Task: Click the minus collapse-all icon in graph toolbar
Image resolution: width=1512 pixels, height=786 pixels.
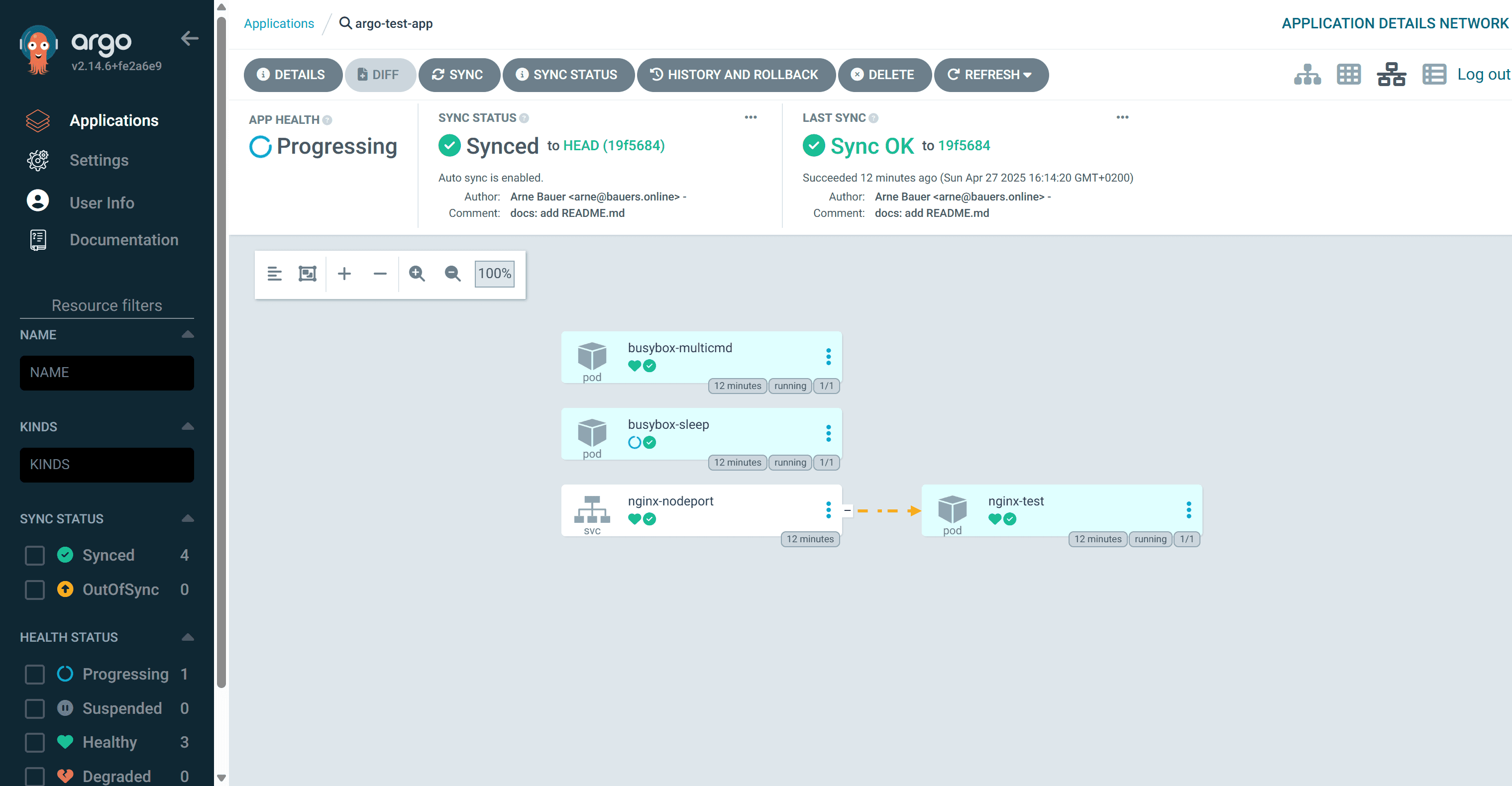Action: coord(380,273)
